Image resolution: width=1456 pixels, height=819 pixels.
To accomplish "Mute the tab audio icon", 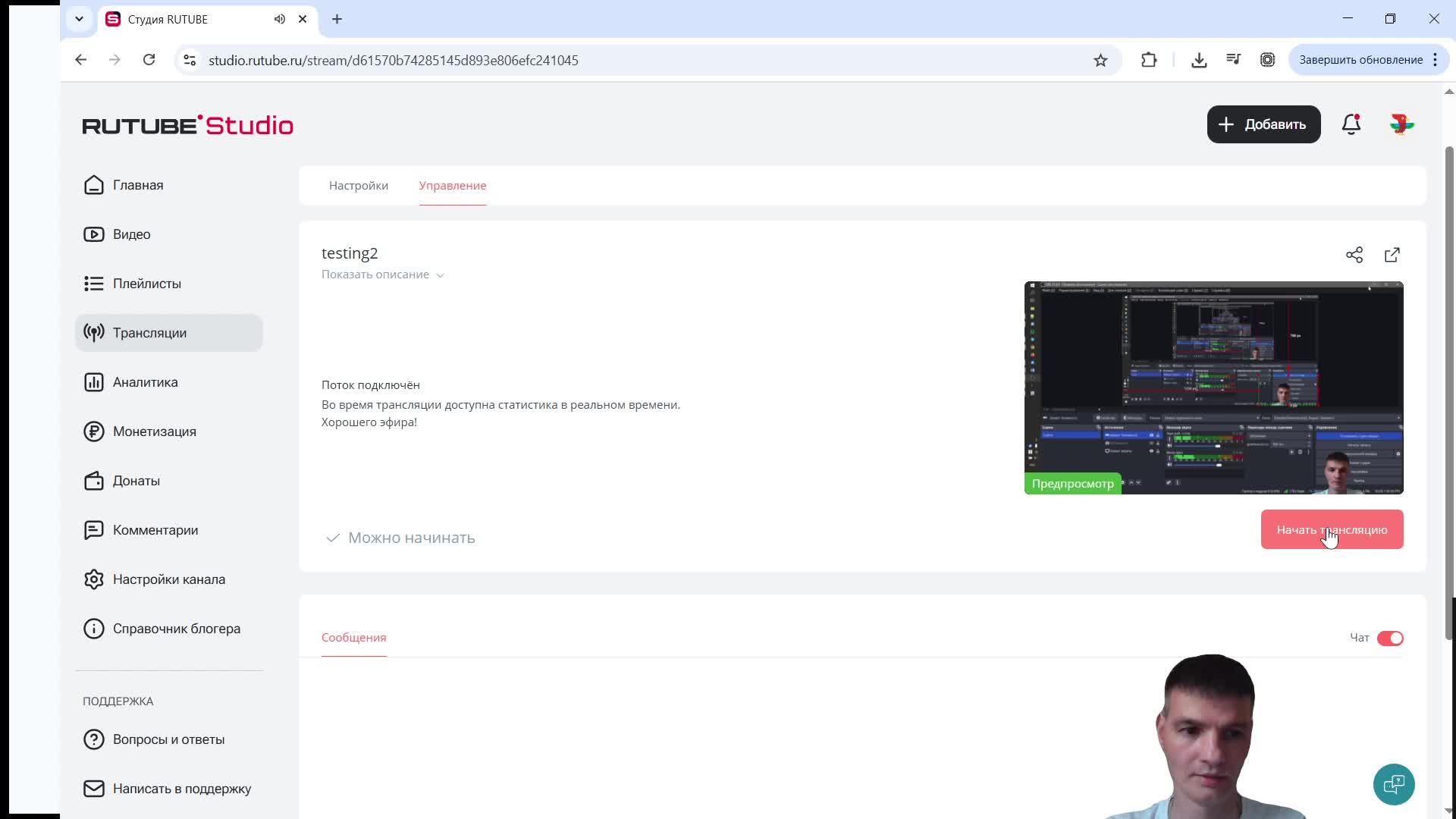I will [x=280, y=19].
